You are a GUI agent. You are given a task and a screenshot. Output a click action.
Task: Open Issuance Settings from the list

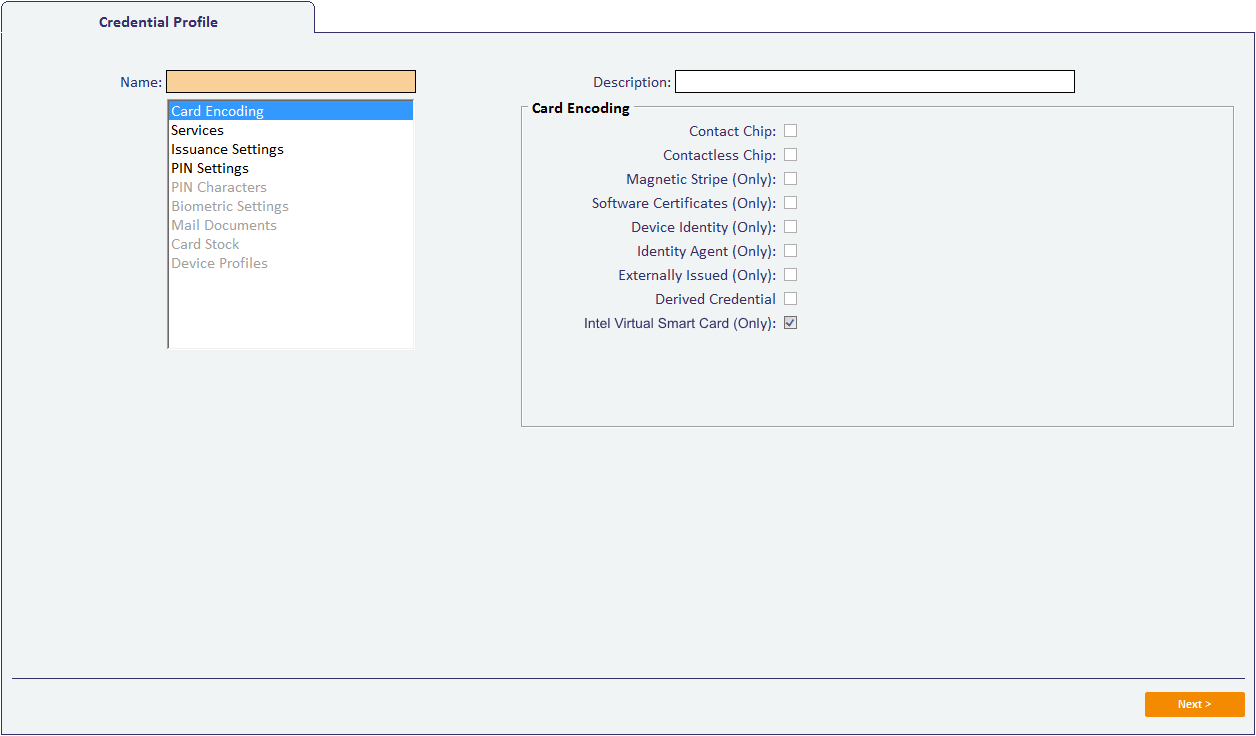(x=228, y=149)
